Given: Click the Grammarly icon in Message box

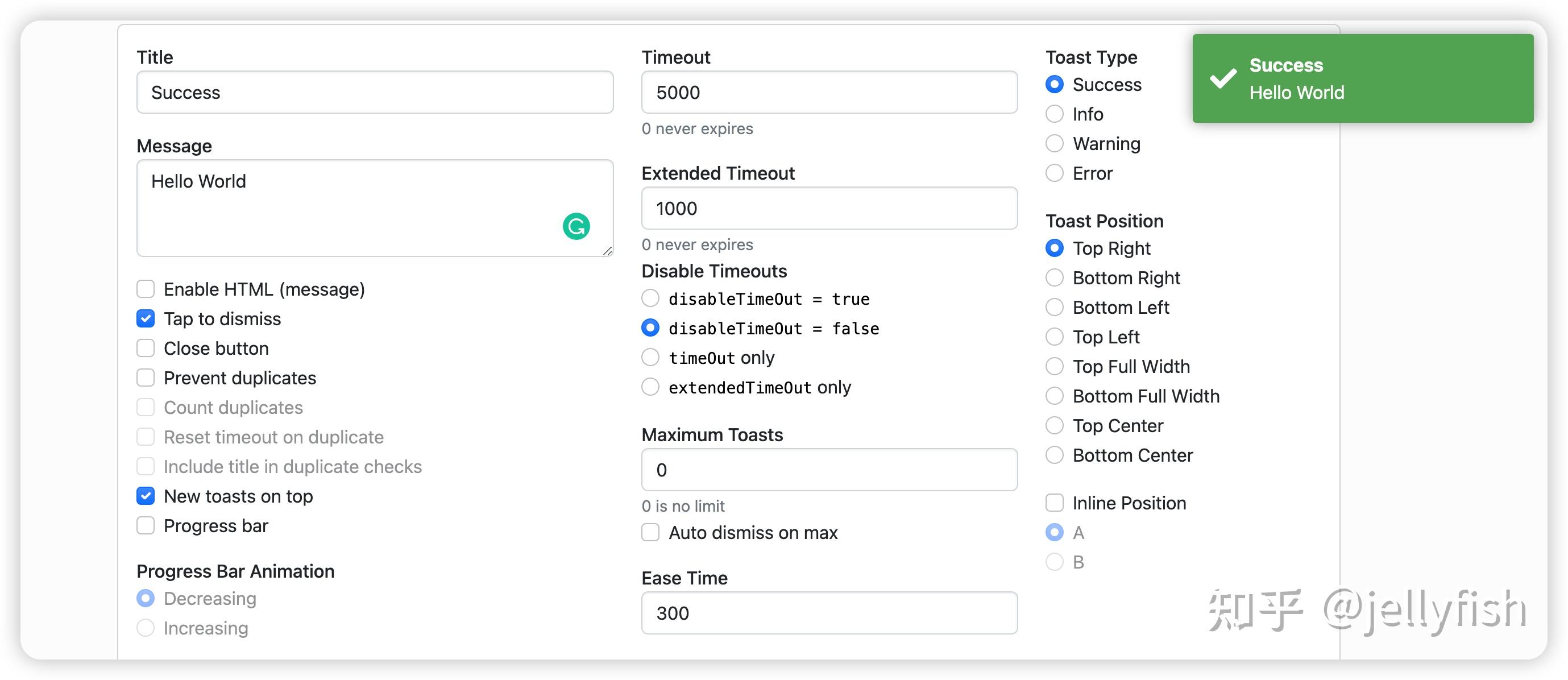Looking at the screenshot, I should pyautogui.click(x=576, y=226).
